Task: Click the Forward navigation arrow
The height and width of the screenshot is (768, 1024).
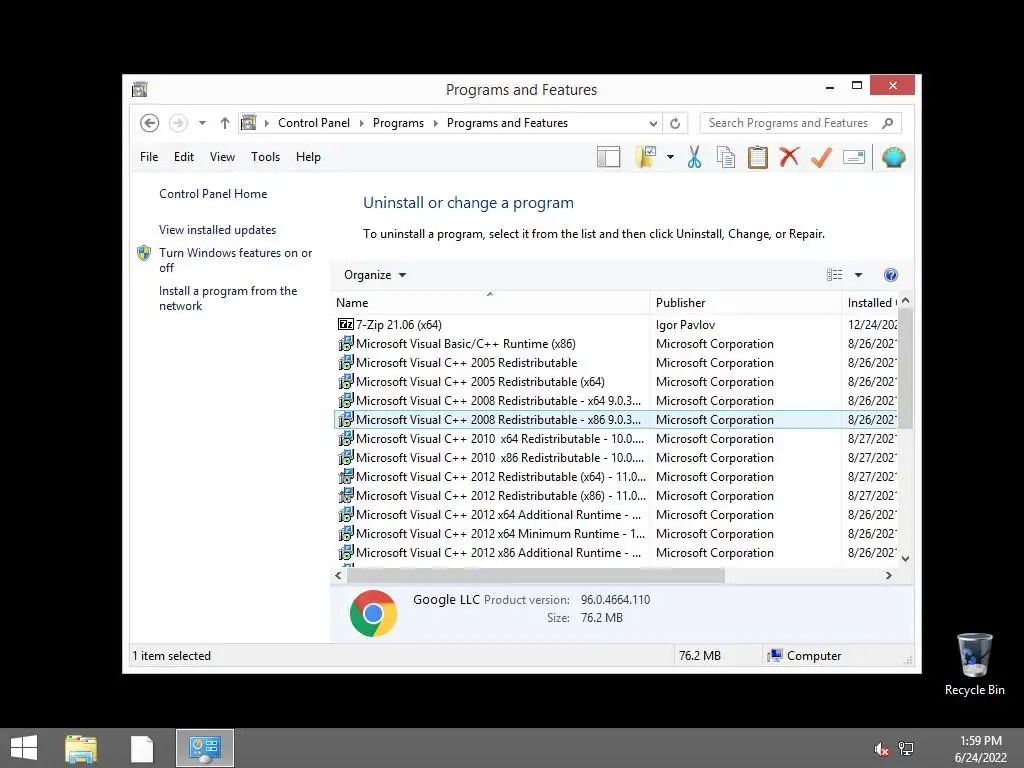Action: click(178, 123)
